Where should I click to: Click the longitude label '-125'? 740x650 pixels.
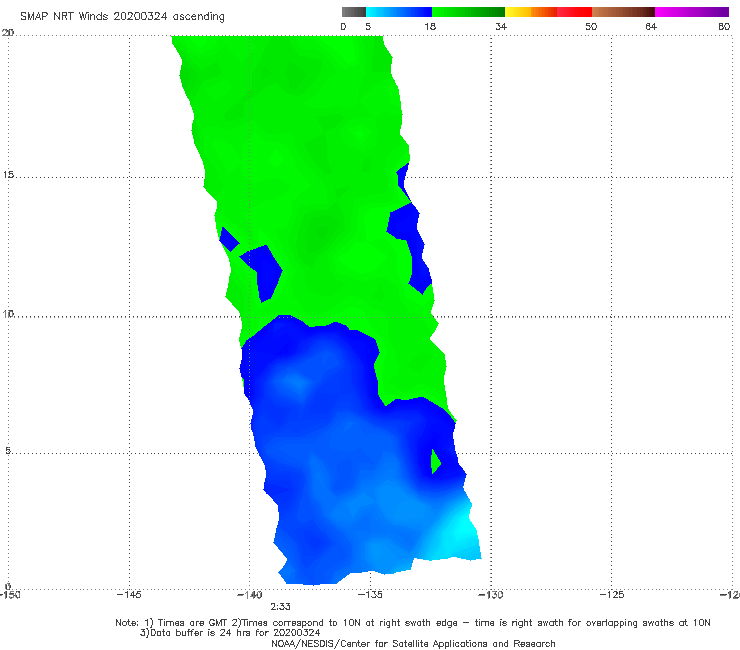612,595
